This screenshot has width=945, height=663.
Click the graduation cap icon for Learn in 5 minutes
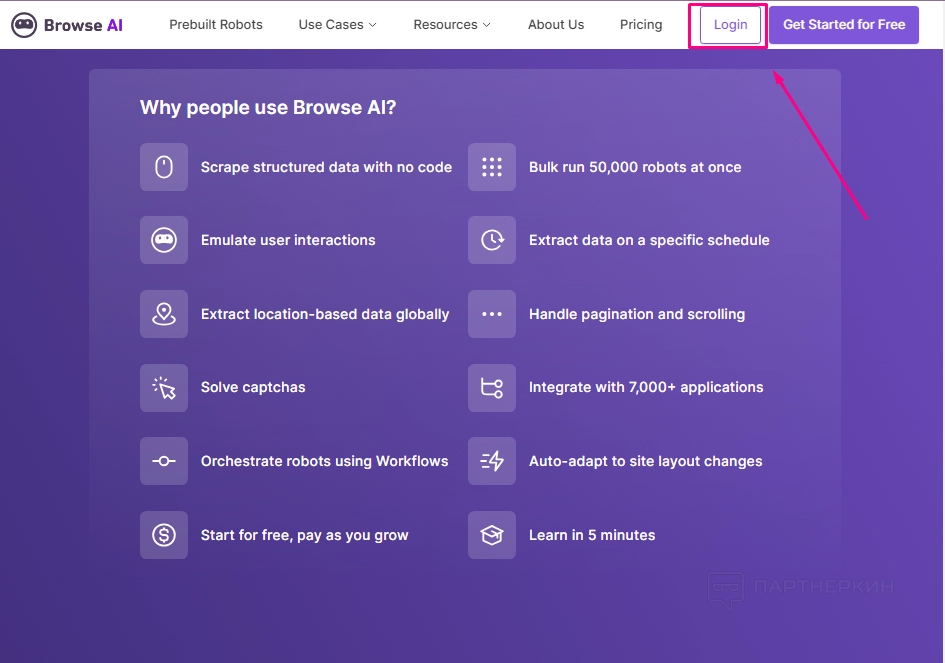[492, 535]
